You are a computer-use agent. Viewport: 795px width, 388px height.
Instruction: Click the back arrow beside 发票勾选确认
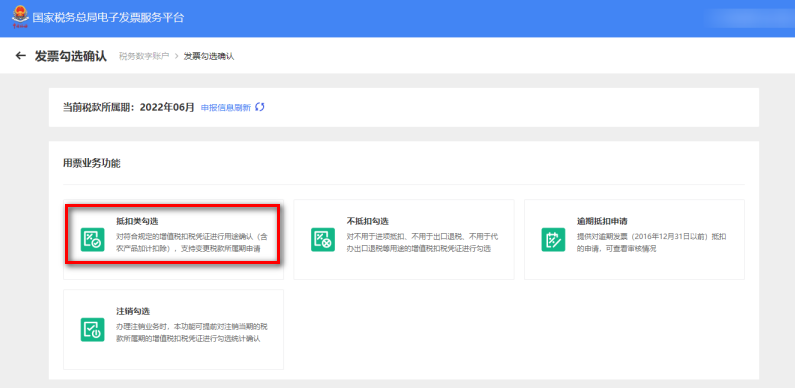[20, 56]
